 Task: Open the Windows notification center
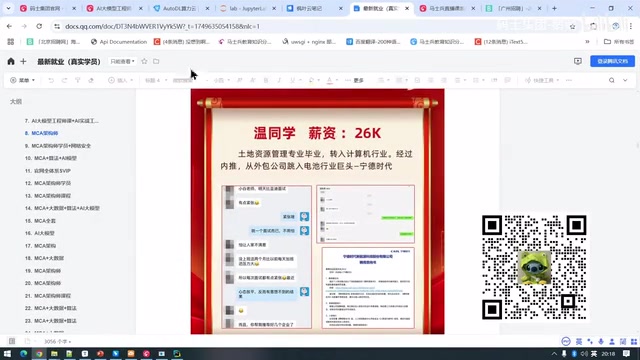[x=626, y=353]
